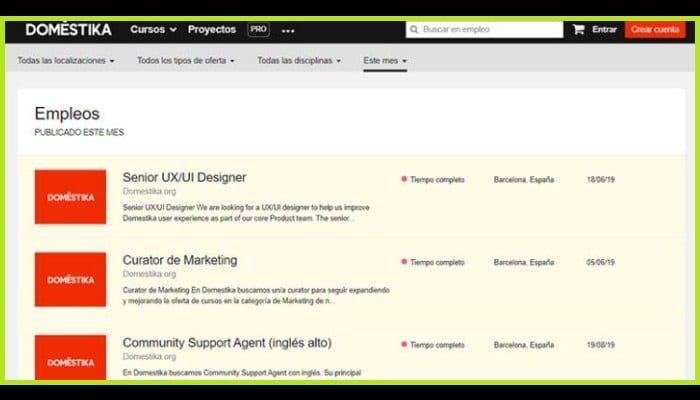Expand Todos los tipos de oferta filter
This screenshot has height=400, width=700.
click(x=186, y=61)
